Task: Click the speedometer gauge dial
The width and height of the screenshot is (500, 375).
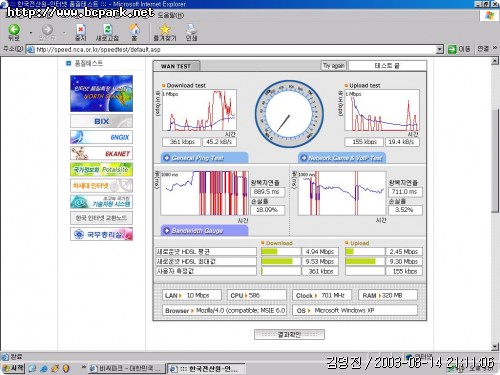Action: click(289, 114)
